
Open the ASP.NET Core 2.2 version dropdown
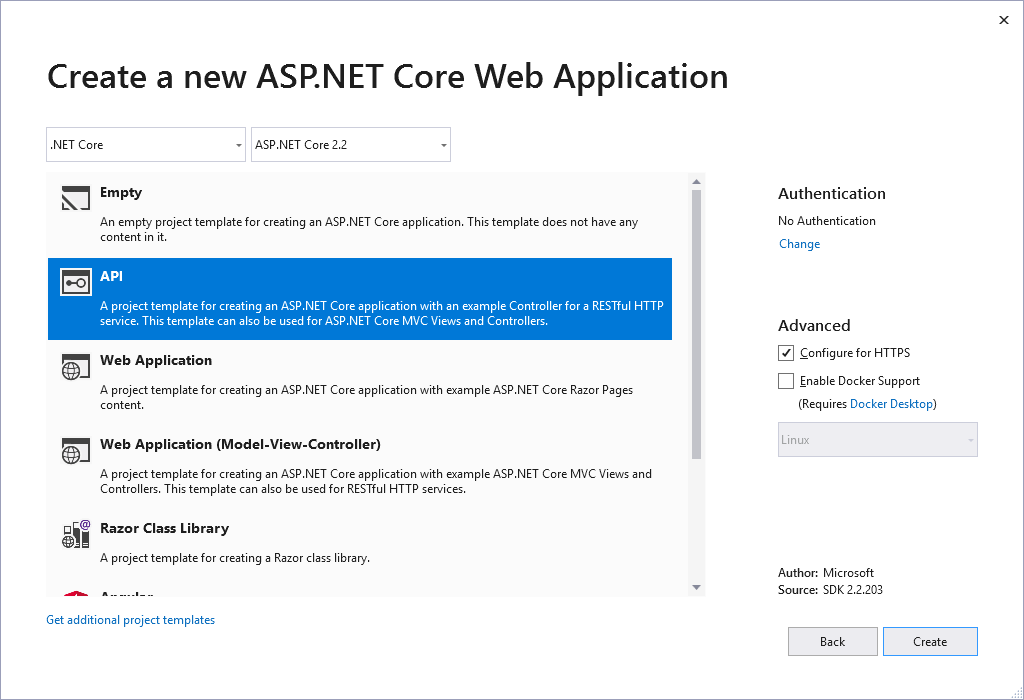coord(350,144)
